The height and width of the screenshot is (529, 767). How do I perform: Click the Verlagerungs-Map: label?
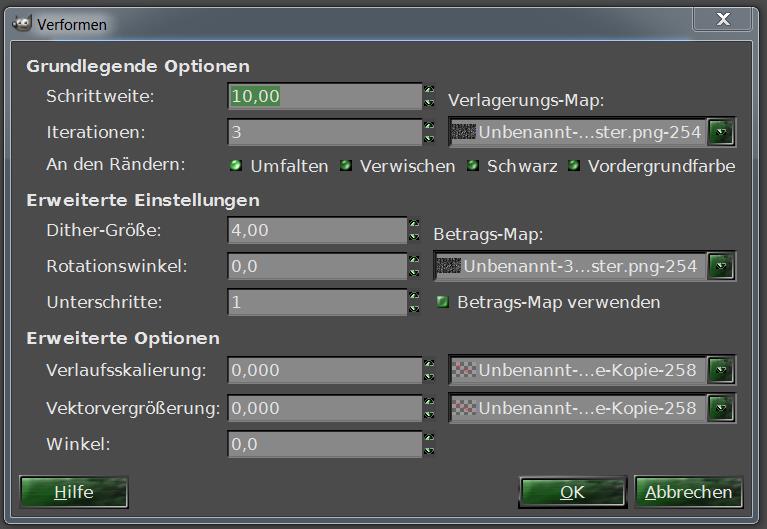(x=526, y=100)
